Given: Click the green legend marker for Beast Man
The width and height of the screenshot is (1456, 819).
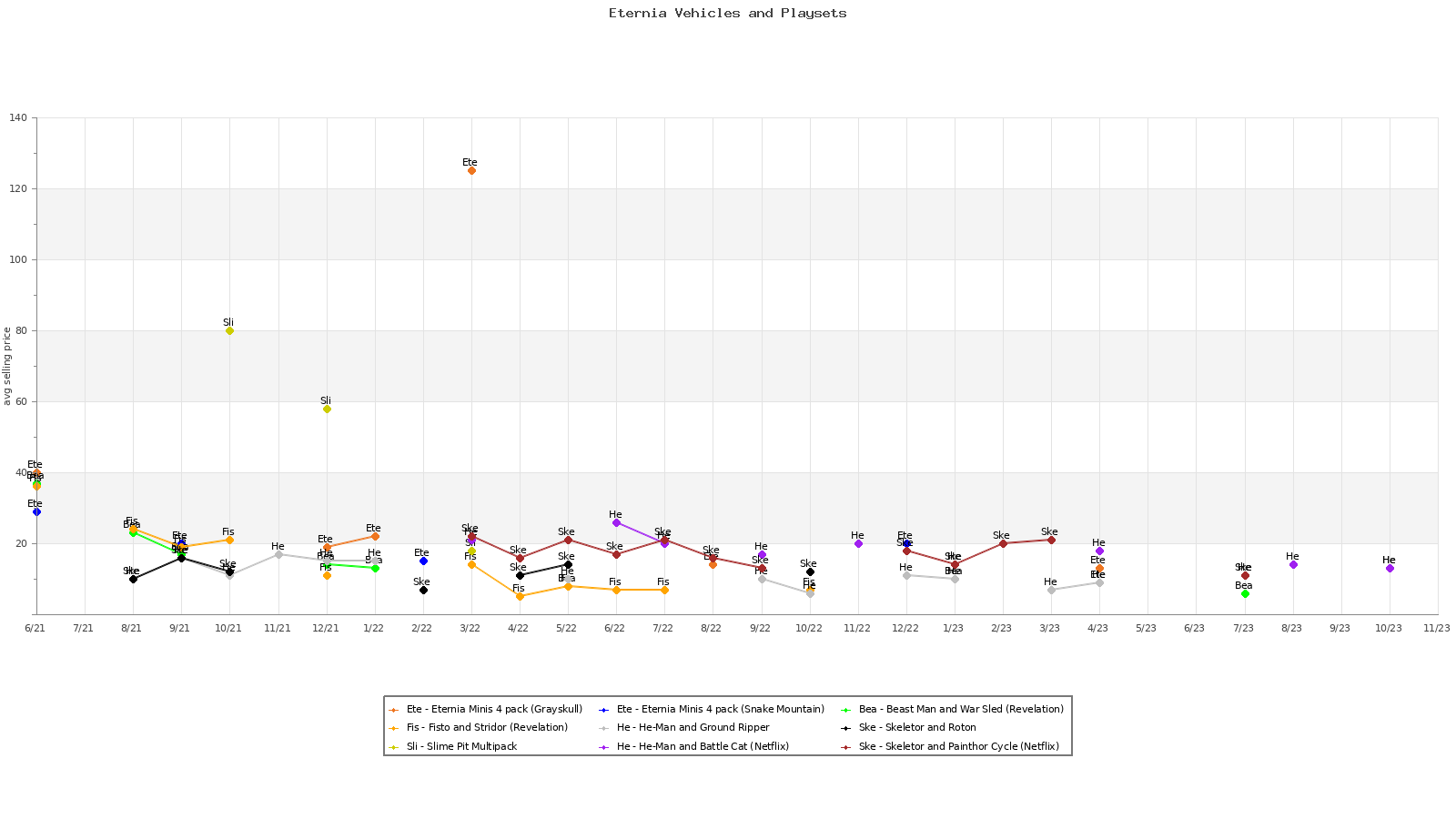Looking at the screenshot, I should [x=845, y=710].
